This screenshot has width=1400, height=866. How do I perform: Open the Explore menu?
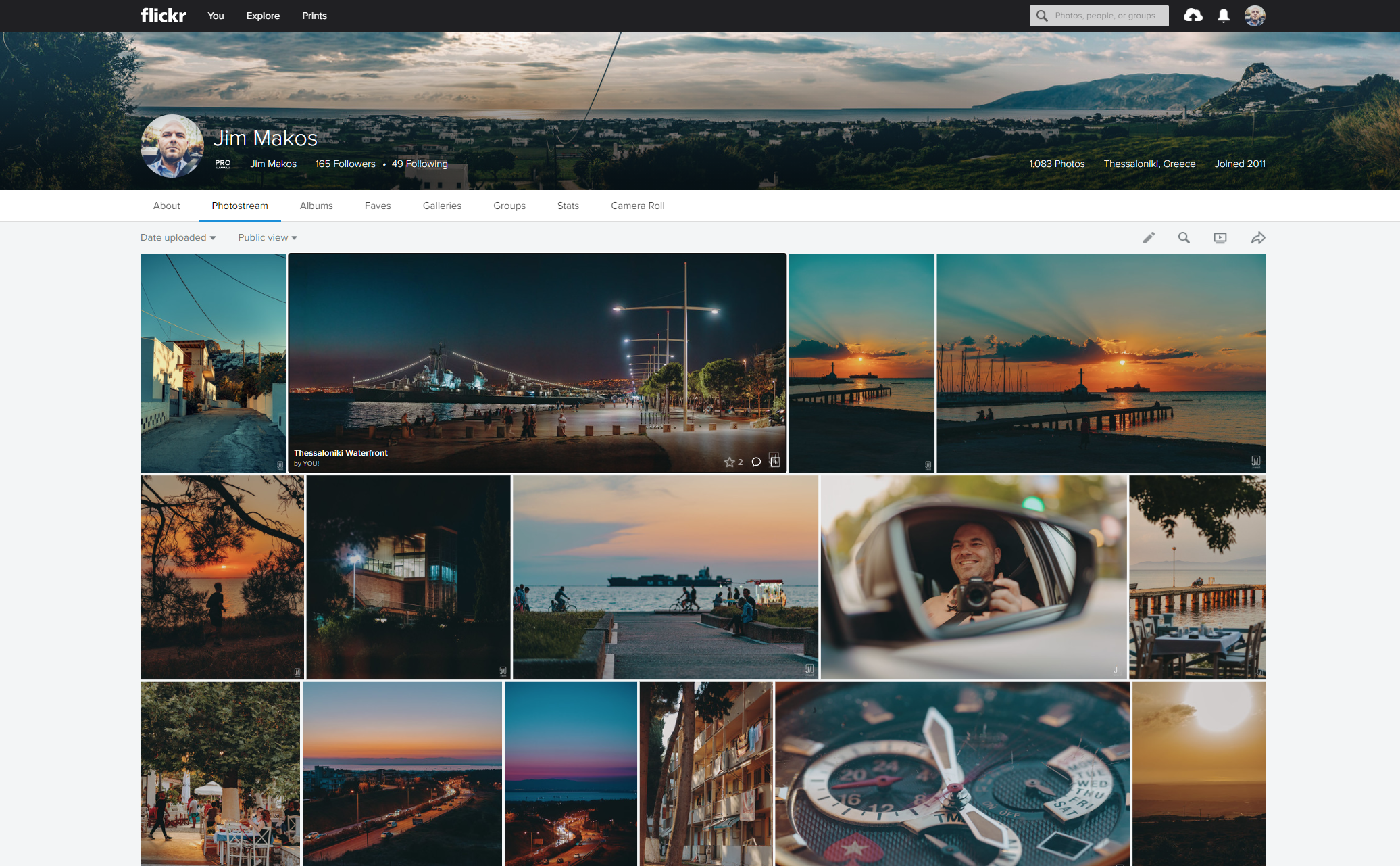tap(263, 16)
